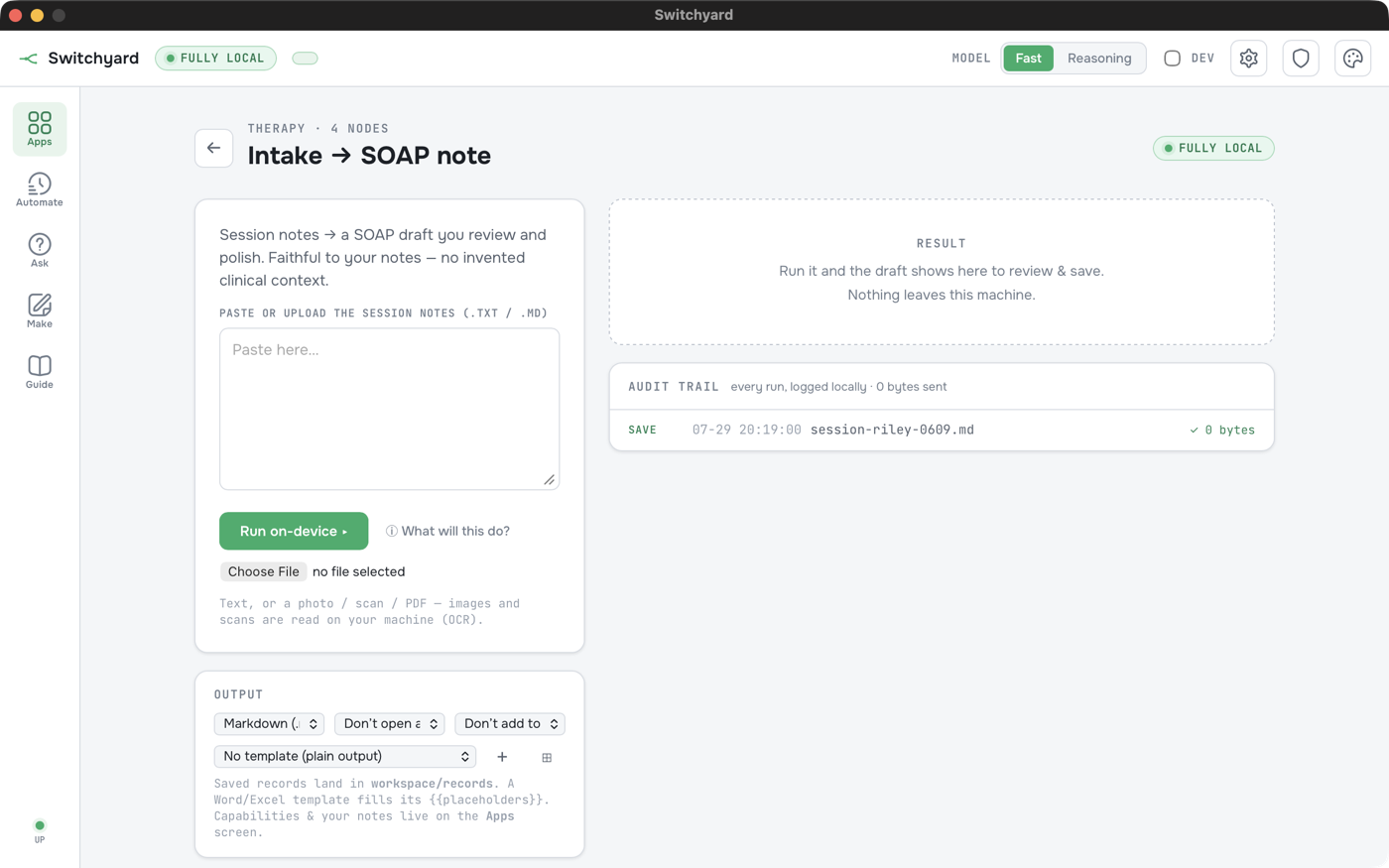Open the Ask help icon
This screenshot has width=1389, height=868.
(40, 250)
